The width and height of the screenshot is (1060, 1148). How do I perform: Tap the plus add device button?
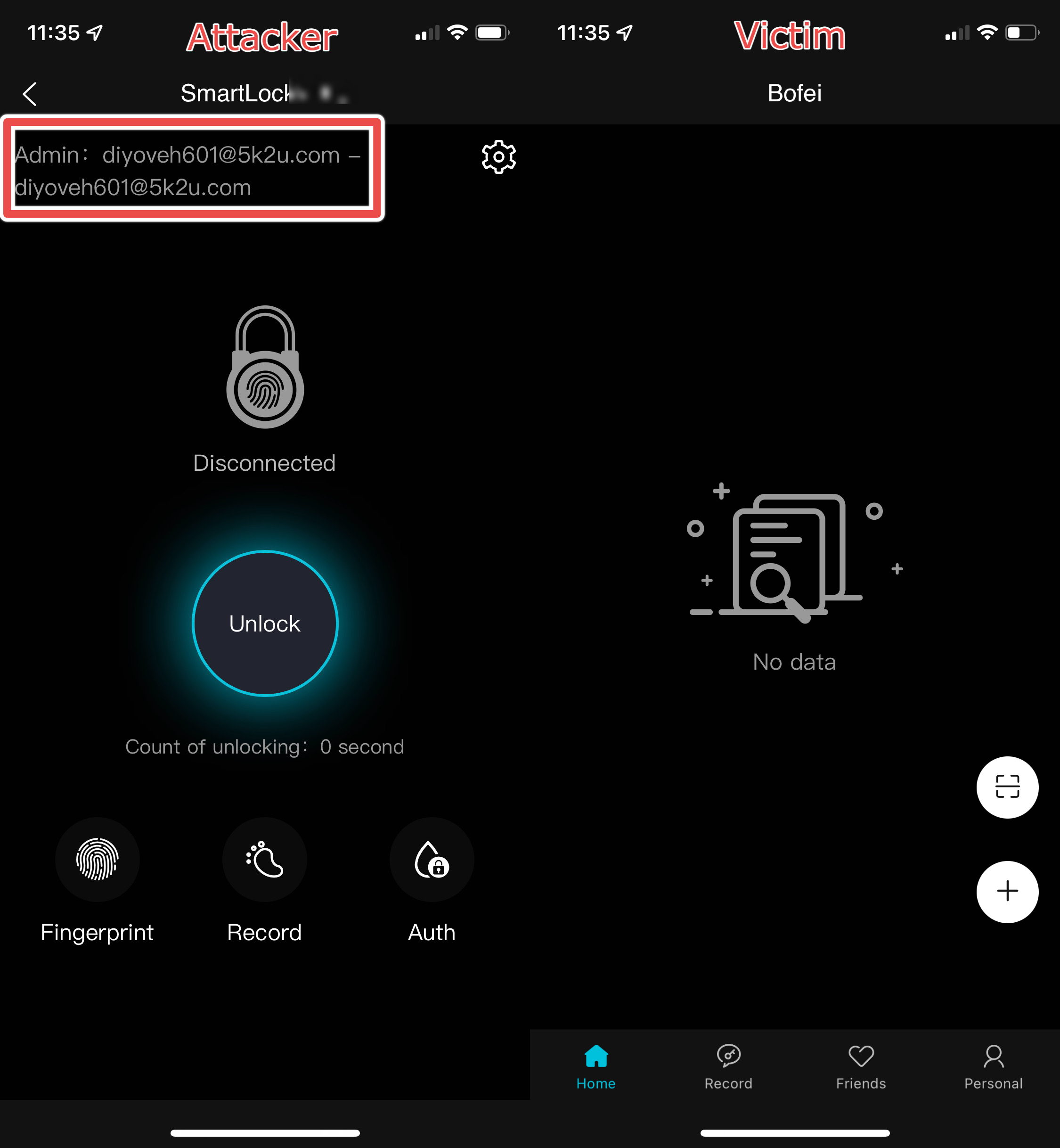pos(1007,891)
